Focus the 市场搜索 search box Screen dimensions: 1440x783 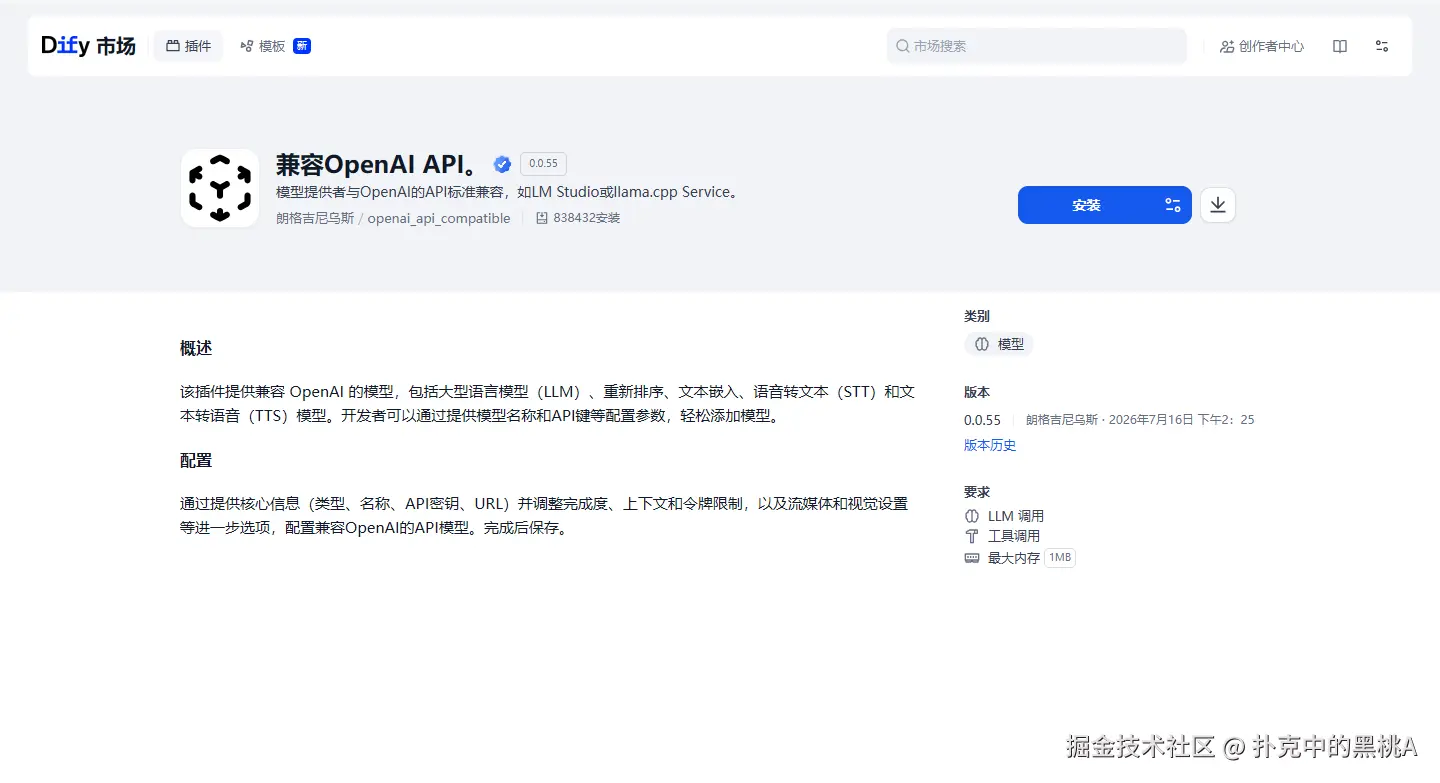1036,46
